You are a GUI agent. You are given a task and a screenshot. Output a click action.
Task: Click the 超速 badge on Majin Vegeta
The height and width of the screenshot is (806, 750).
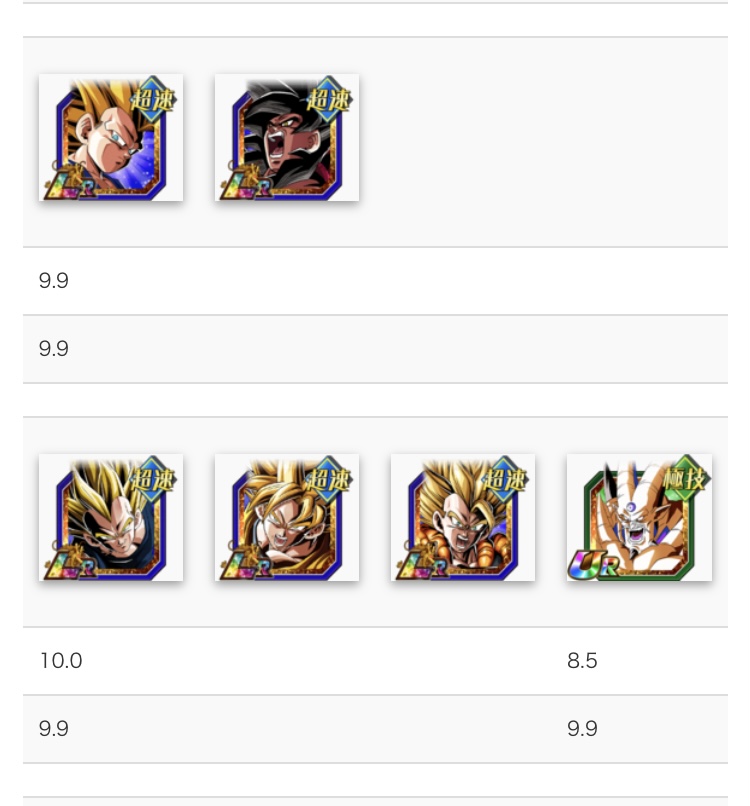tap(153, 479)
